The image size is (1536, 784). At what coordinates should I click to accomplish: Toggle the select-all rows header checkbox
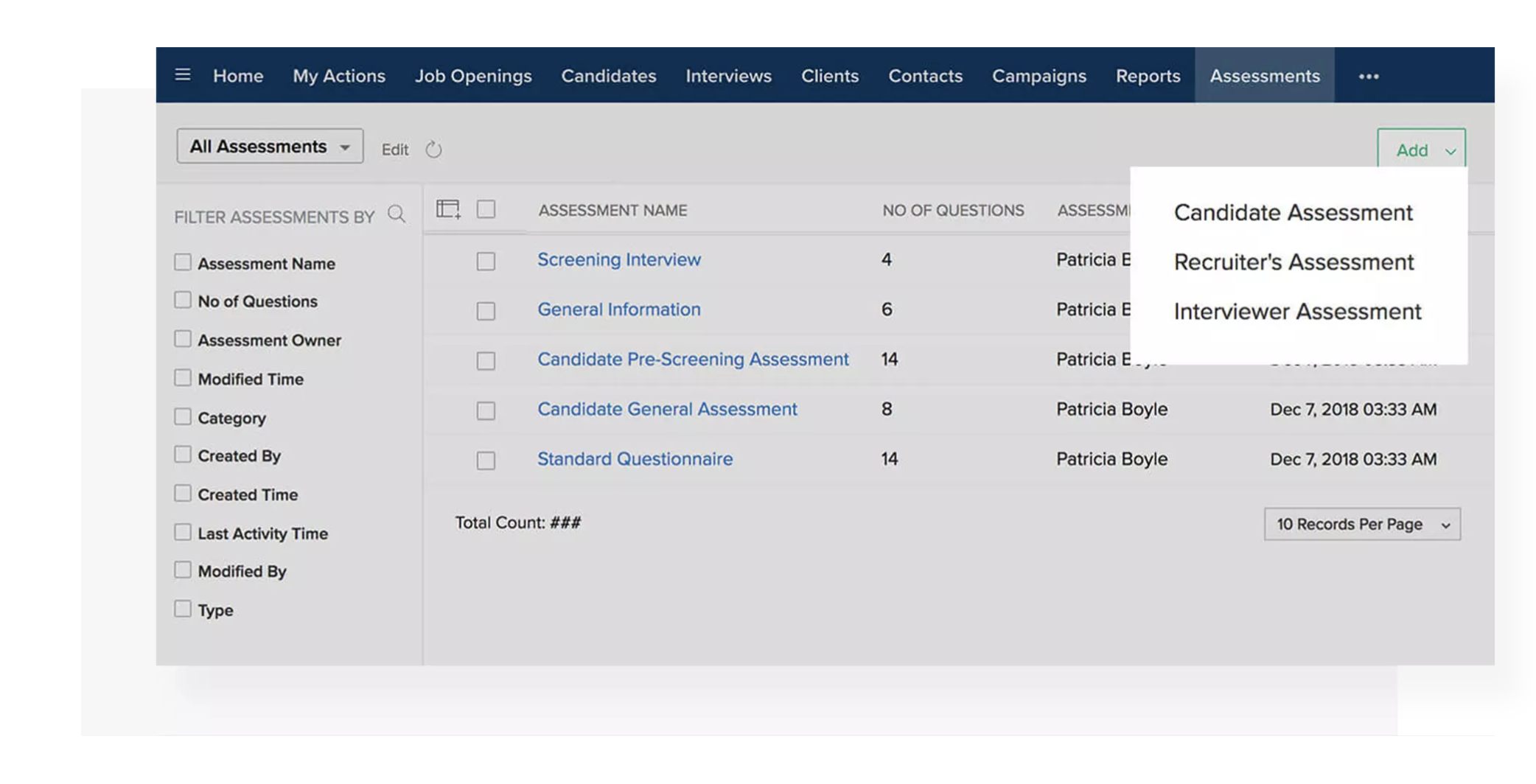point(486,209)
